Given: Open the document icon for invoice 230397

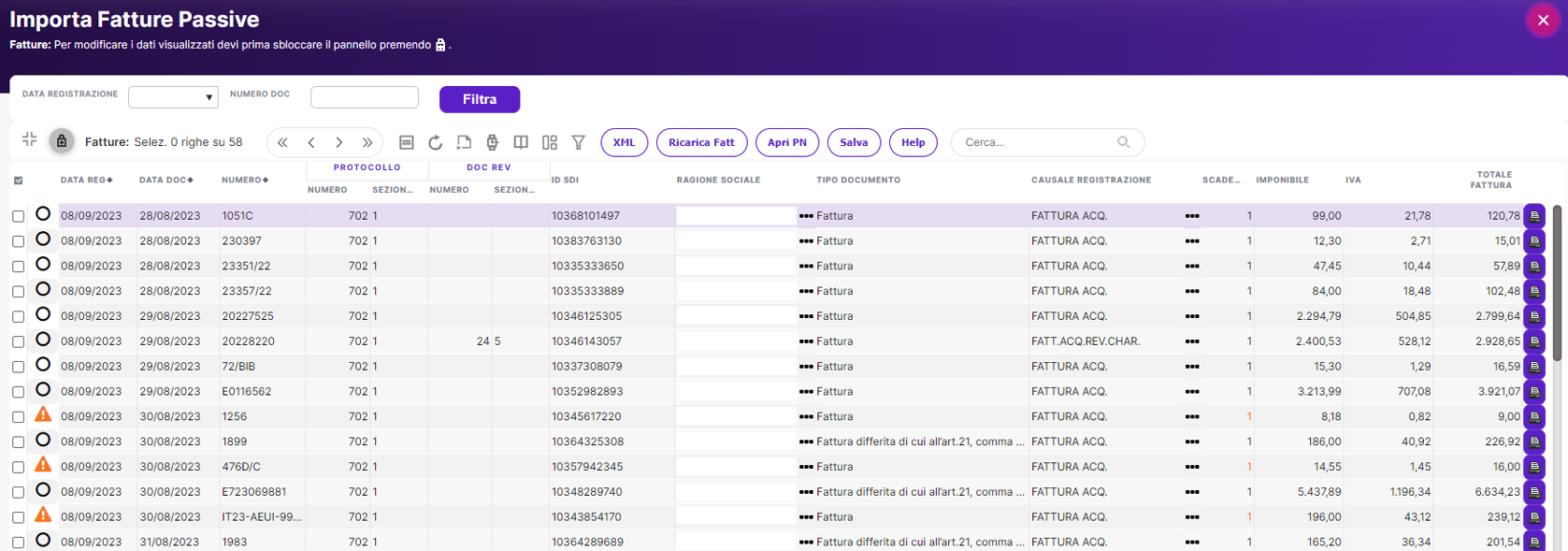Looking at the screenshot, I should tap(1534, 241).
